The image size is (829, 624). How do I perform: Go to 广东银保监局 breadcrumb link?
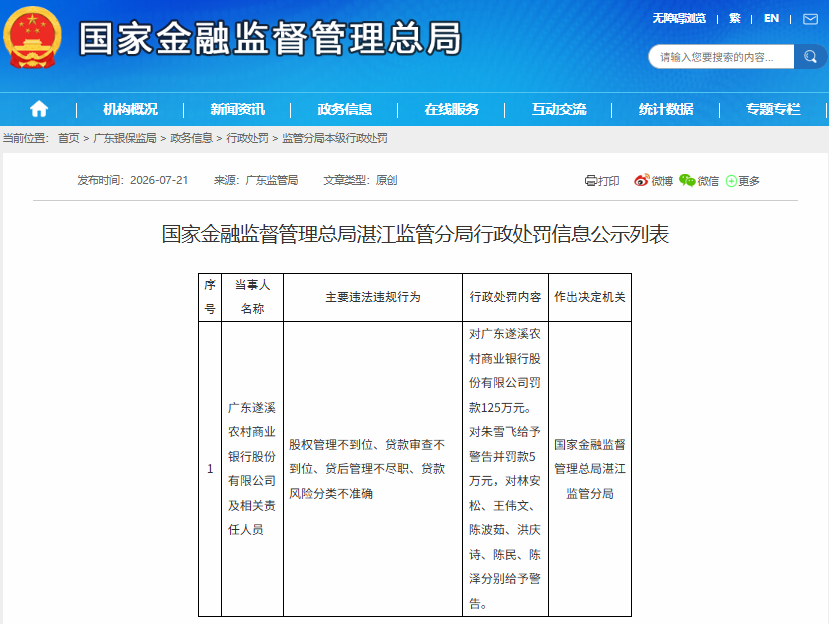pos(125,139)
